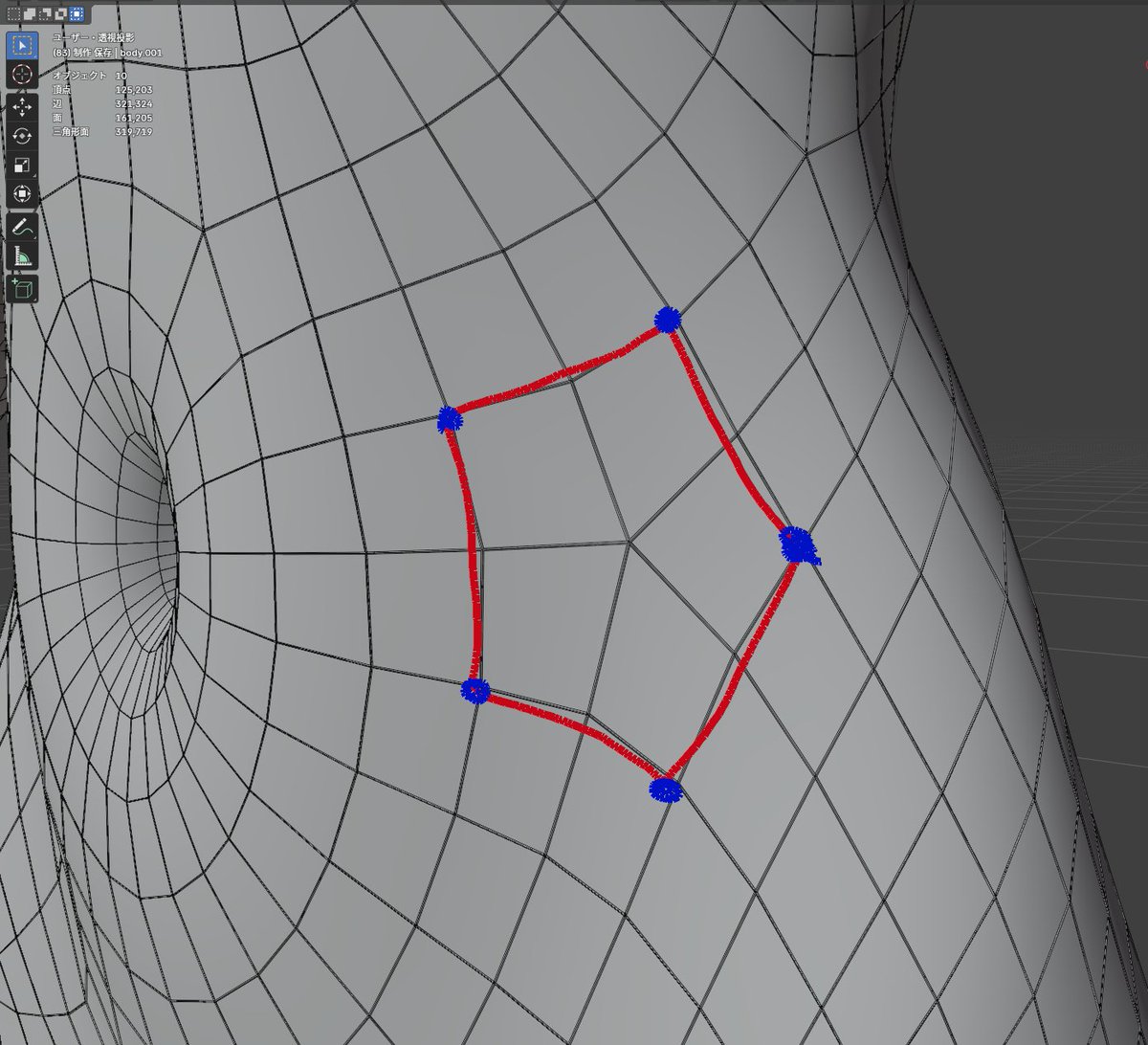The height and width of the screenshot is (1045, 1148).
Task: Select the Select Box tool
Action: pyautogui.click(x=22, y=44)
